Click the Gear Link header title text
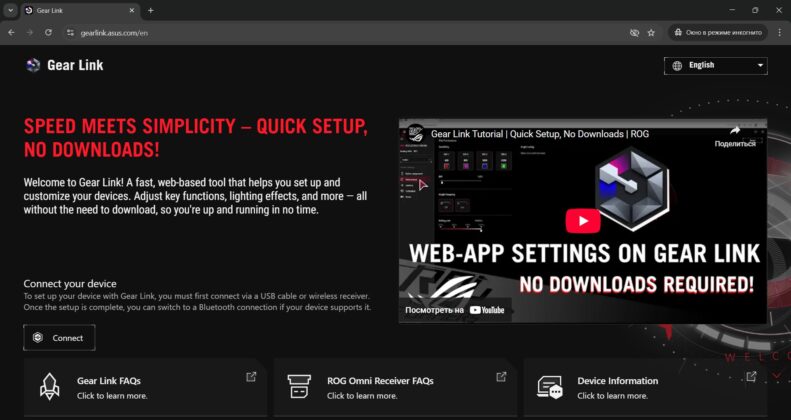The width and height of the screenshot is (791, 420). 75,65
